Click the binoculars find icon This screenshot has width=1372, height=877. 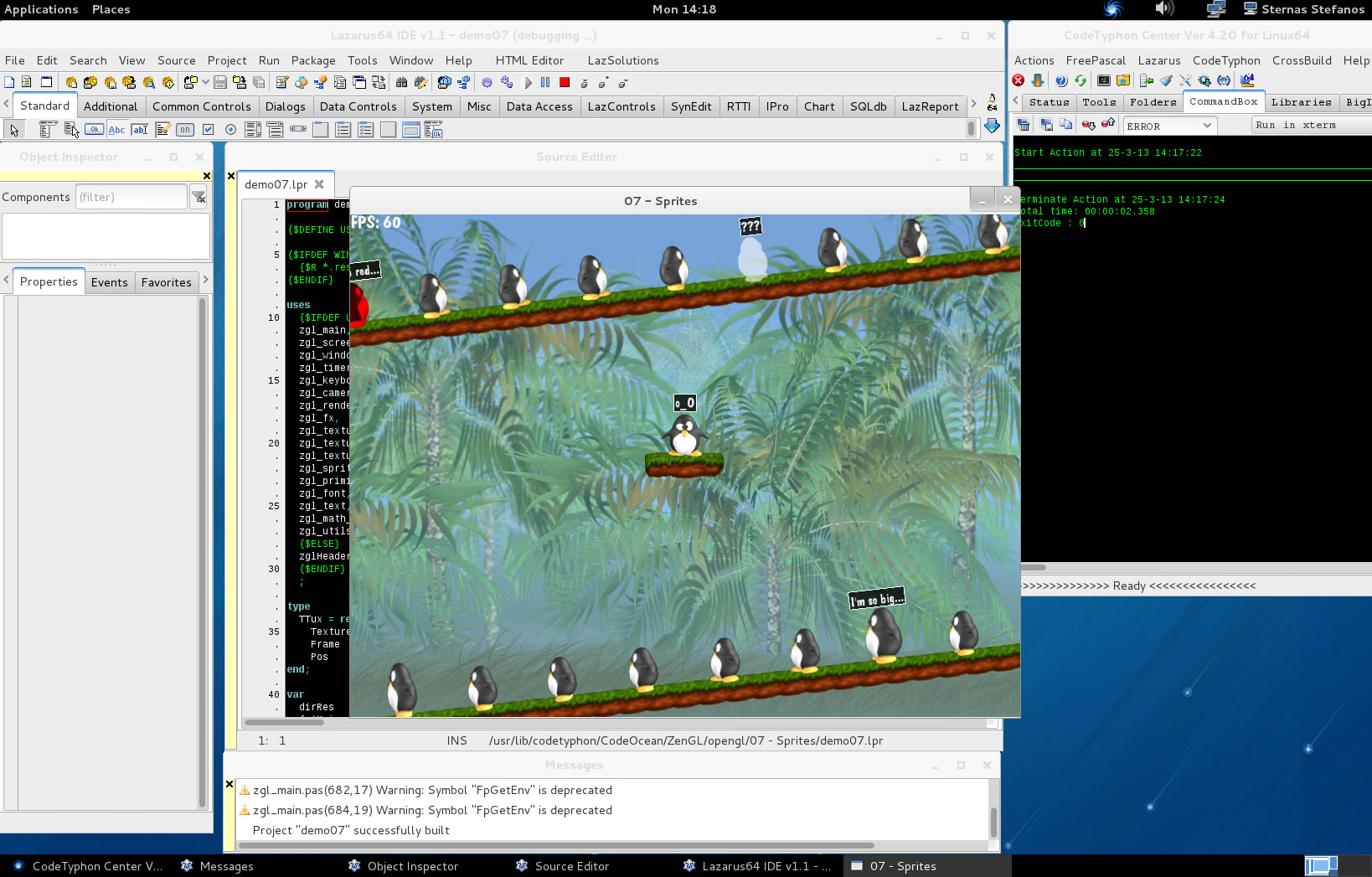pyautogui.click(x=401, y=83)
